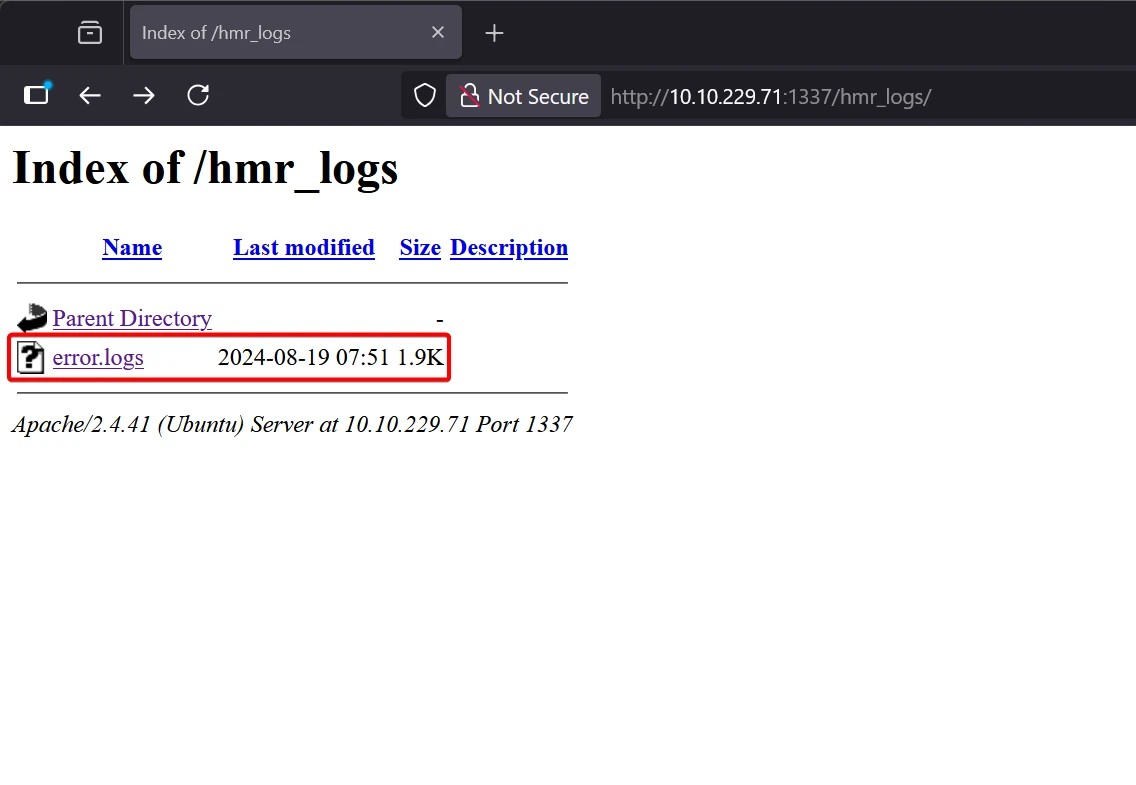The height and width of the screenshot is (785, 1136).
Task: Sort the listing by Description
Action: pyautogui.click(x=509, y=248)
